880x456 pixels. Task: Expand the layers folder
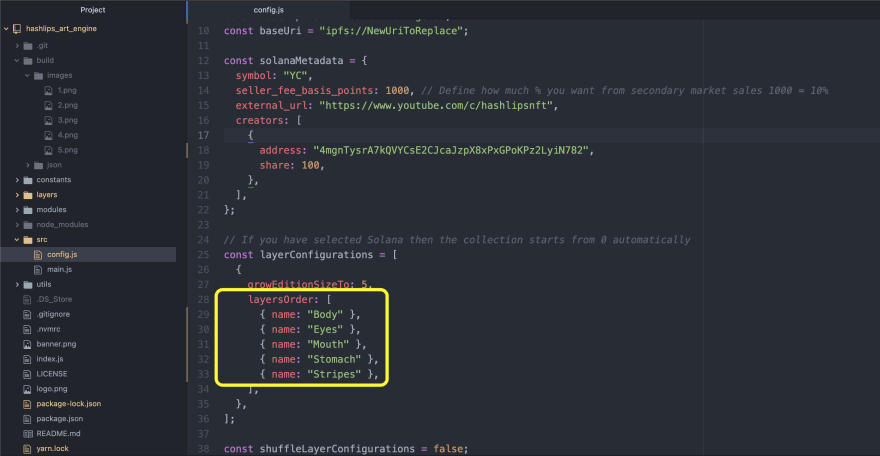(17, 195)
